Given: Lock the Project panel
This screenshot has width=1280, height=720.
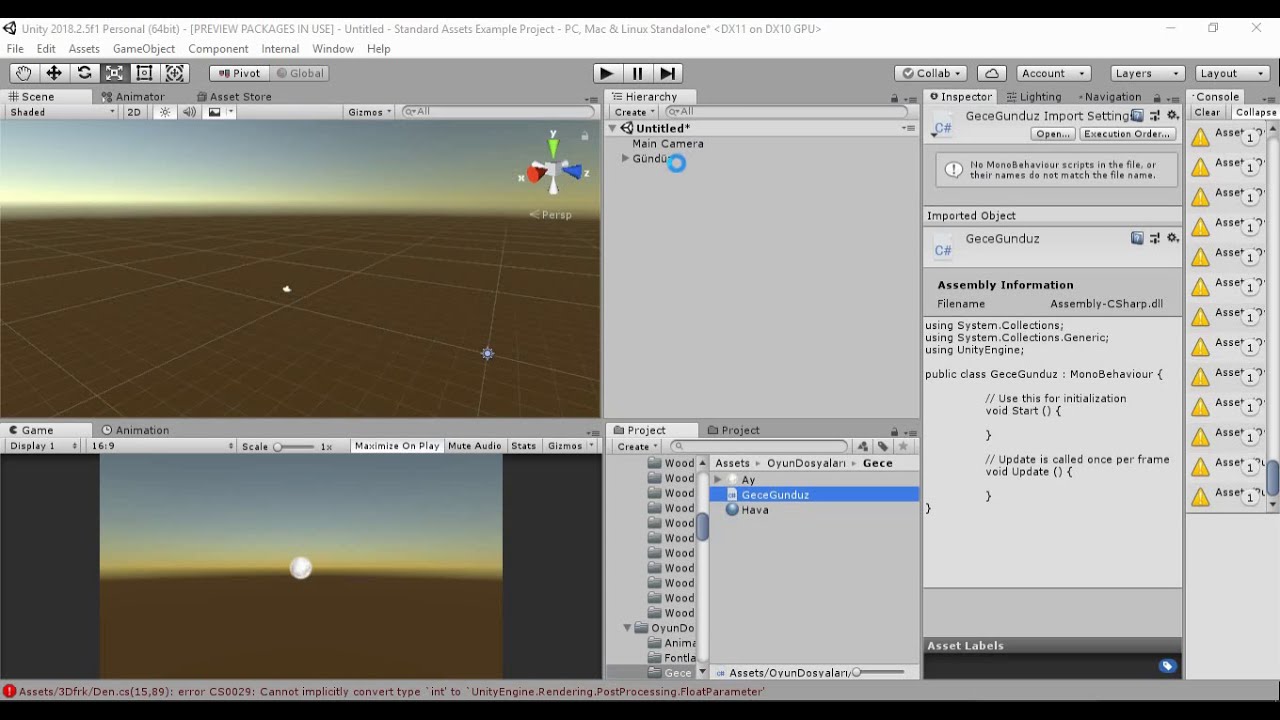Looking at the screenshot, I should (894, 431).
